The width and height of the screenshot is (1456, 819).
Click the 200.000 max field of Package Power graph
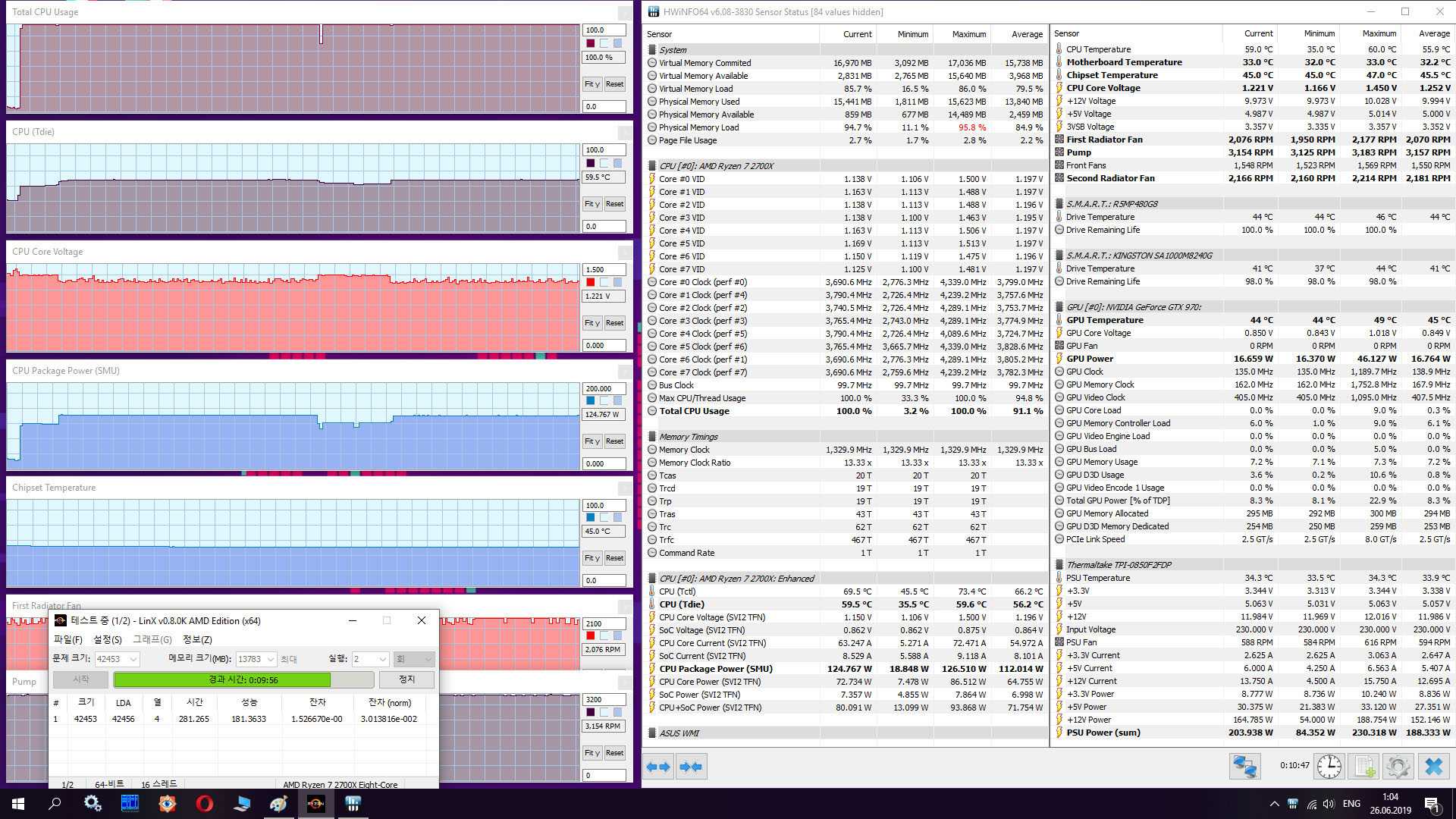click(x=604, y=388)
